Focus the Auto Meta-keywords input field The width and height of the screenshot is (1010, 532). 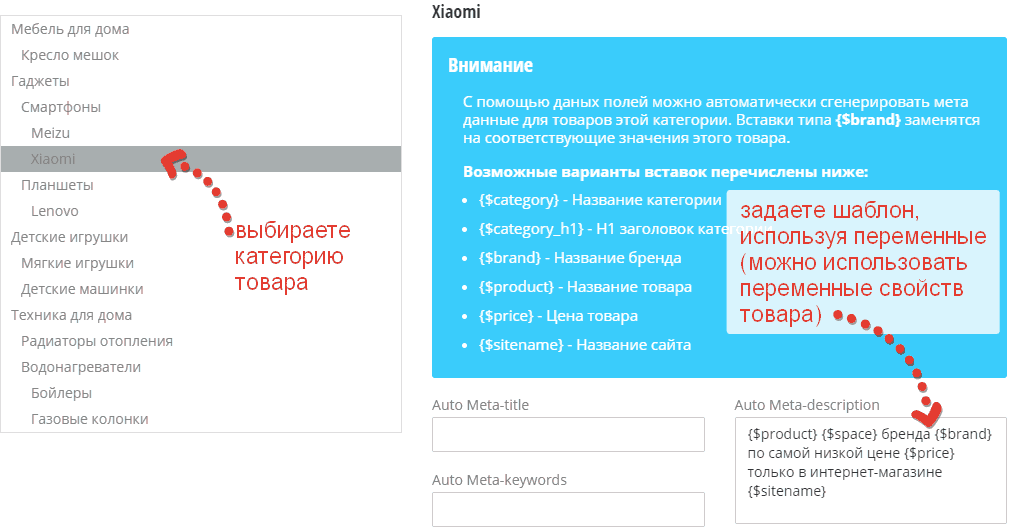(568, 510)
